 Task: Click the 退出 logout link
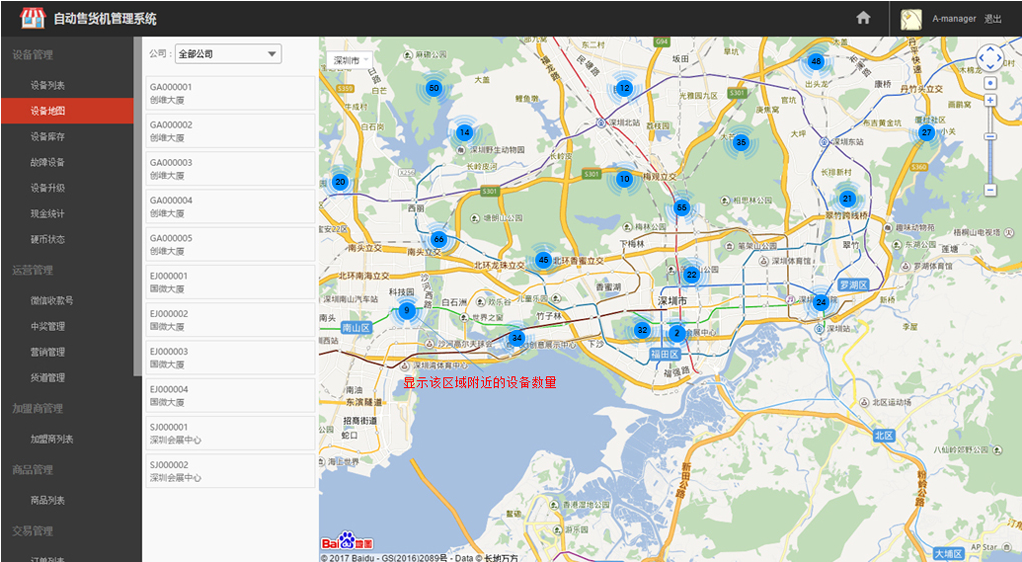tap(993, 19)
